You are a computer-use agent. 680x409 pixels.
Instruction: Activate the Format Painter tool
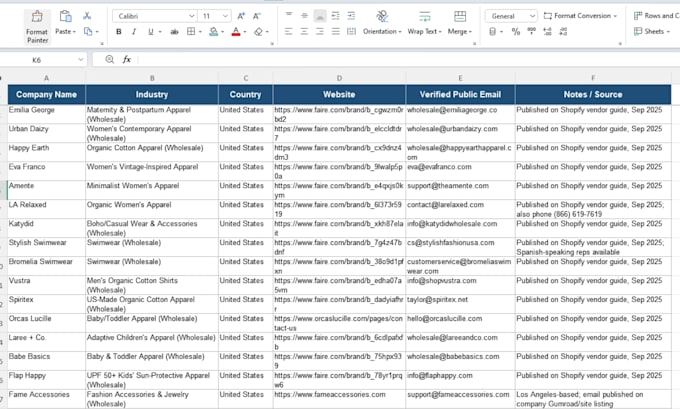pos(37,27)
